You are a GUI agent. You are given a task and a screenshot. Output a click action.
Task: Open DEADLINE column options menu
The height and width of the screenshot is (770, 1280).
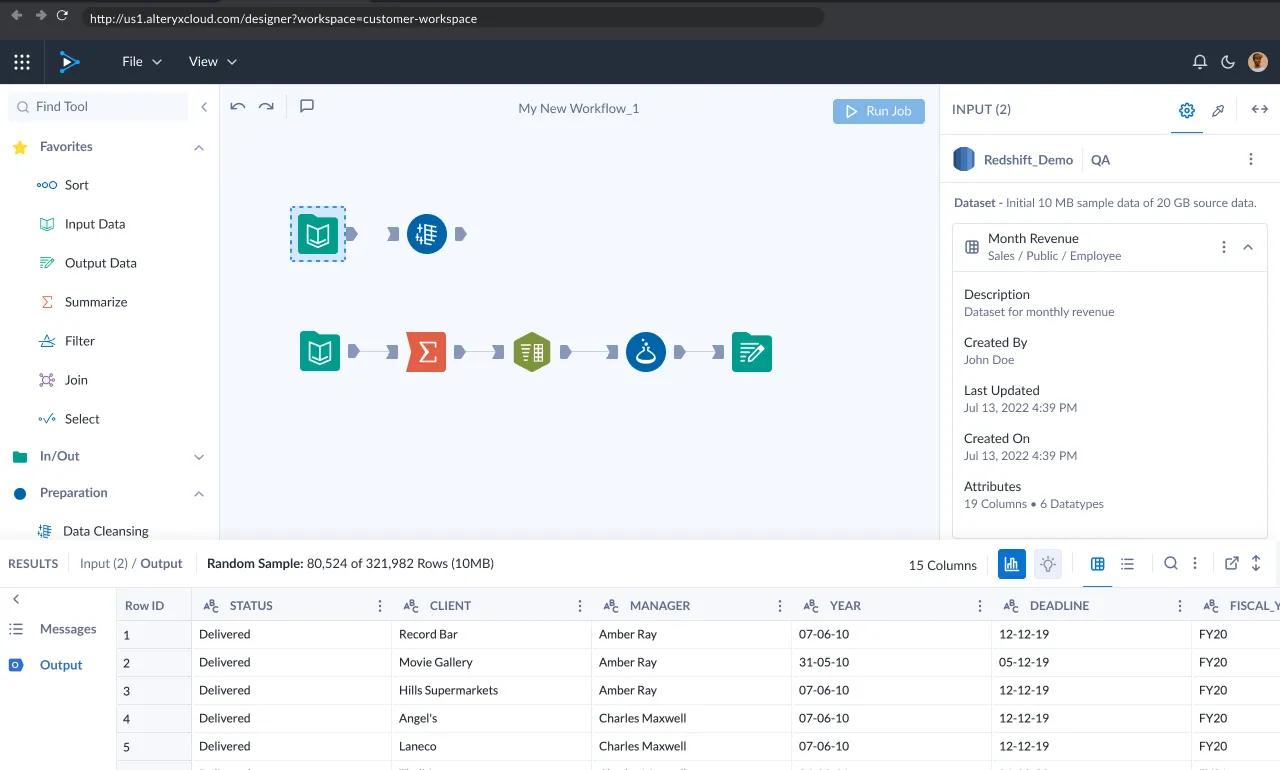click(1180, 606)
